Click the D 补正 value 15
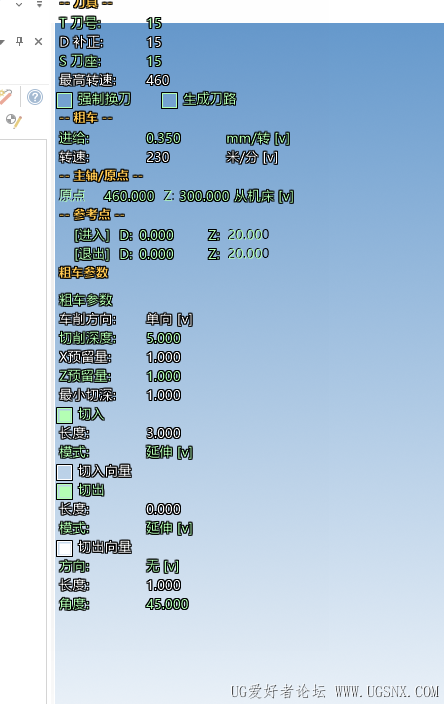 click(x=154, y=42)
